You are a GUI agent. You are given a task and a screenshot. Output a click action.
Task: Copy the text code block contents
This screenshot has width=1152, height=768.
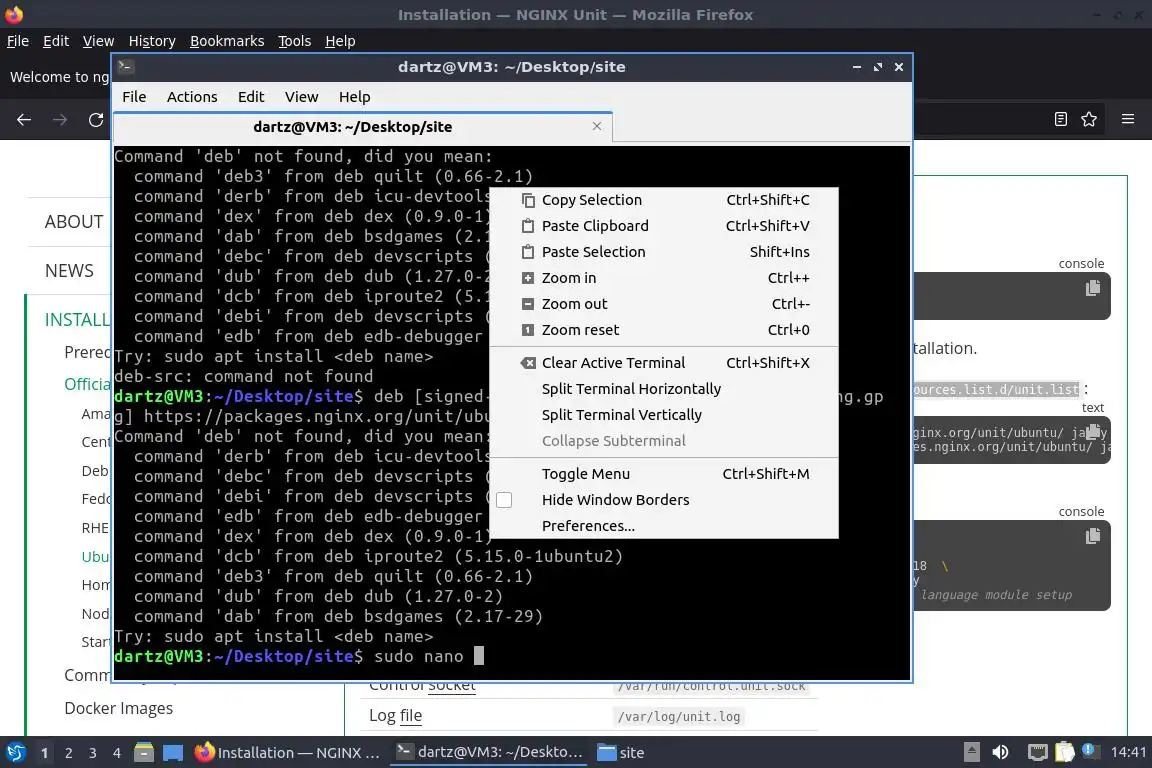(x=1092, y=431)
